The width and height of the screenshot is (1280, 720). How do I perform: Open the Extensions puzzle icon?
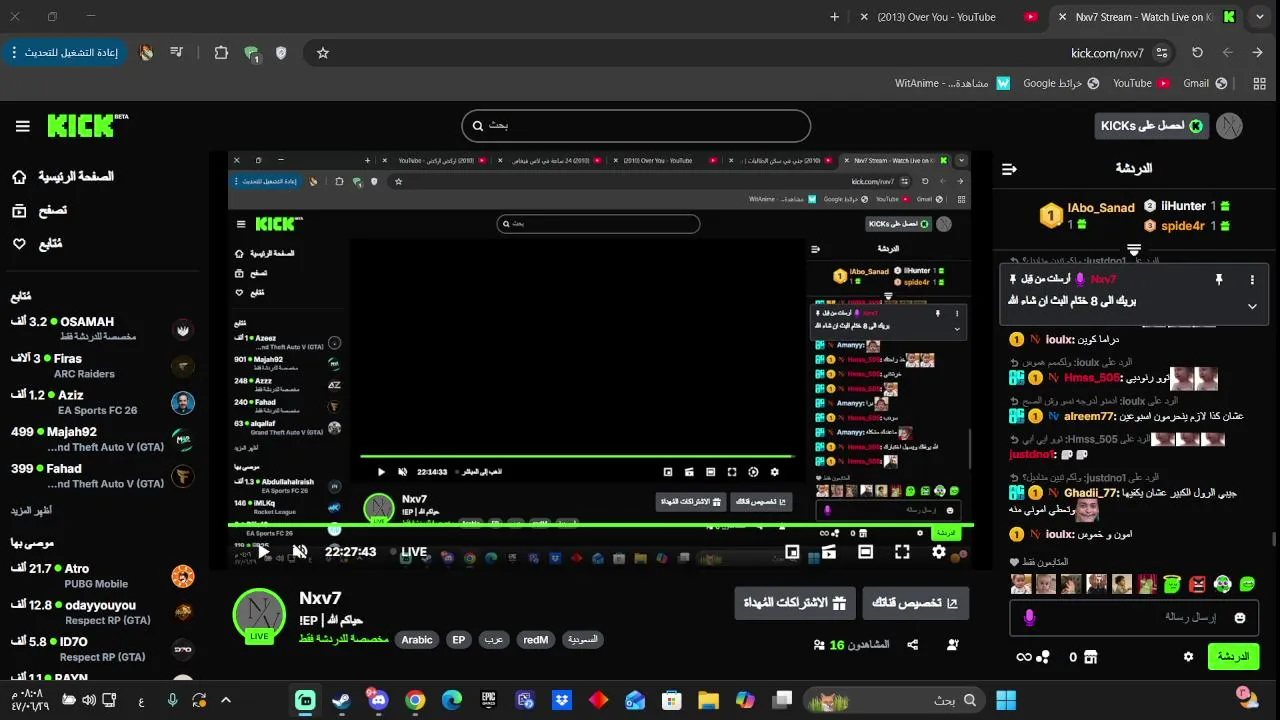tap(221, 53)
